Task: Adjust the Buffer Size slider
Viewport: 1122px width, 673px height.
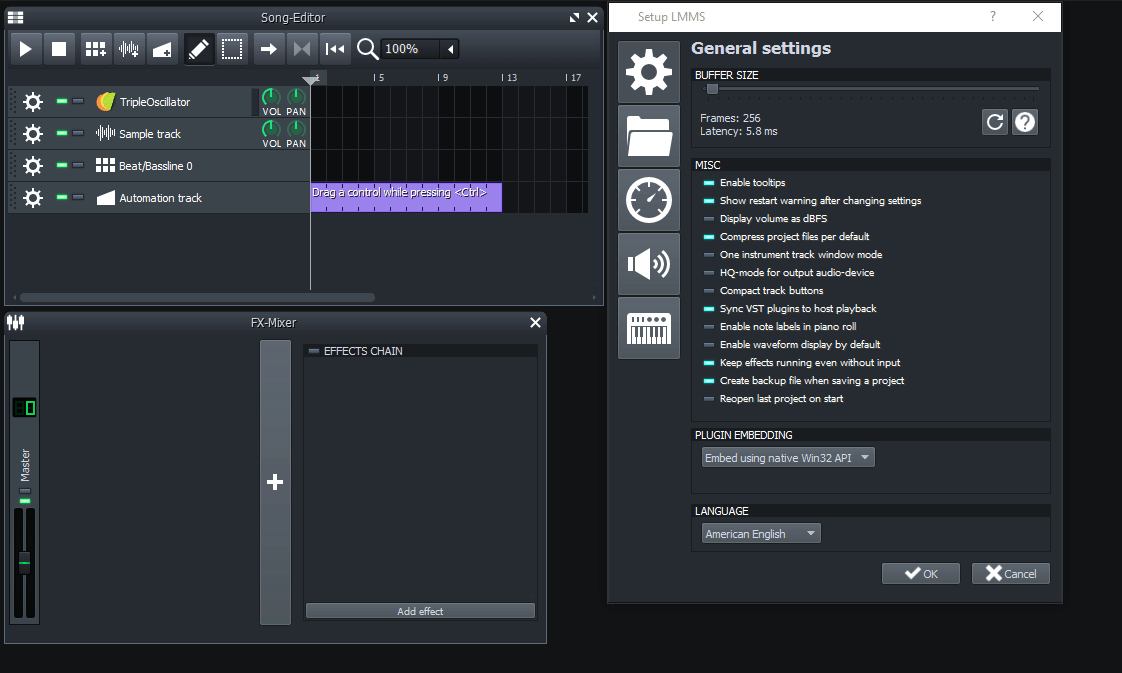Action: pyautogui.click(x=712, y=89)
